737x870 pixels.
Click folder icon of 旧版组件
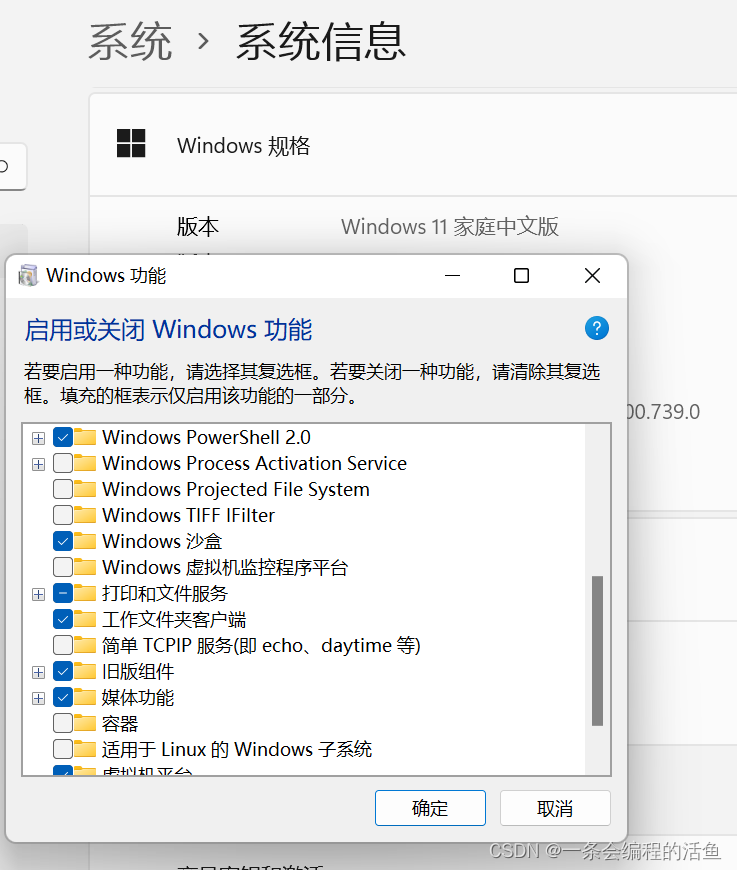(x=85, y=671)
